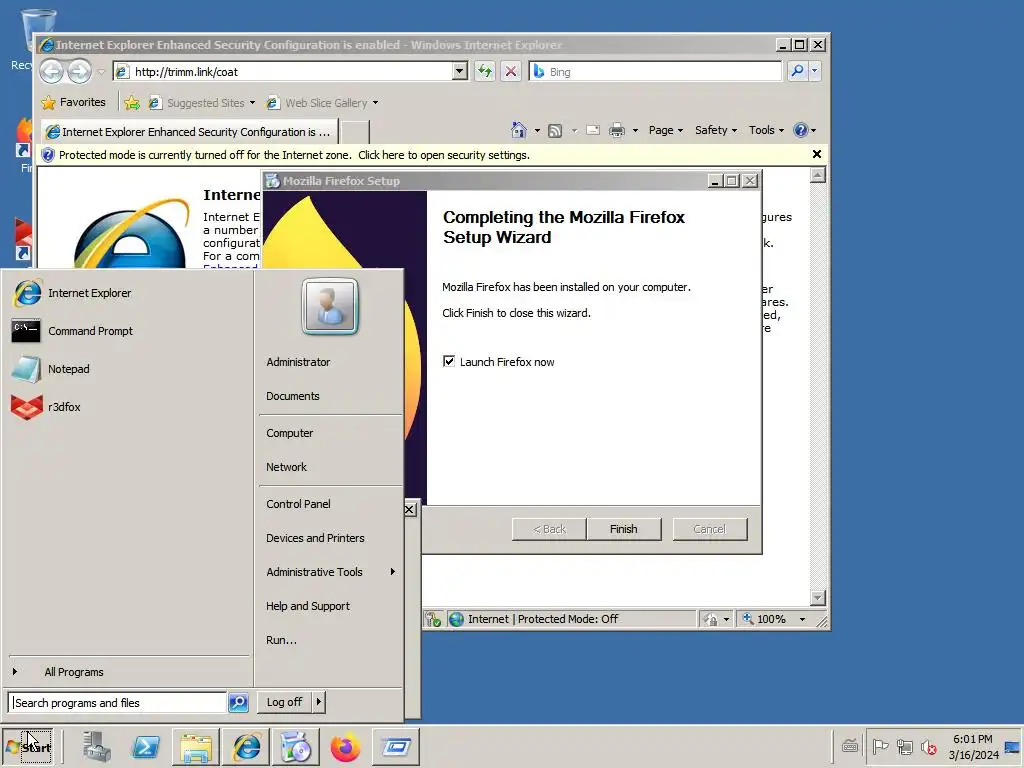
Task: Uncheck Launch Firefox now checkbox
Action: [449, 361]
